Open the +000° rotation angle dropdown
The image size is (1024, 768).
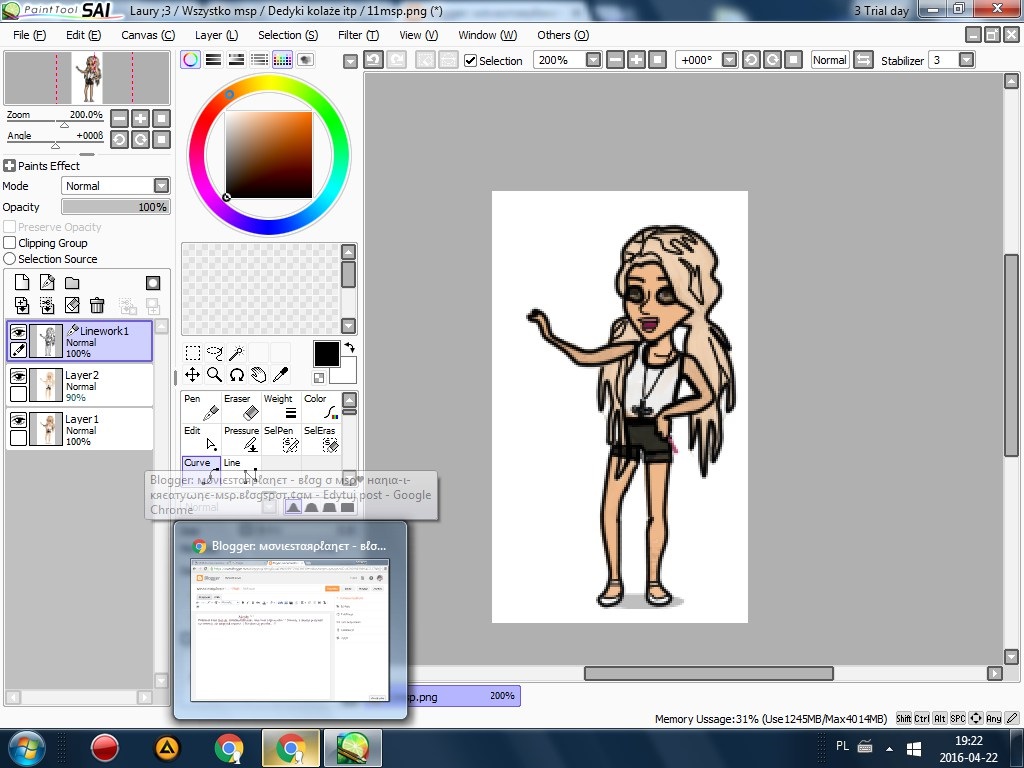tap(729, 60)
